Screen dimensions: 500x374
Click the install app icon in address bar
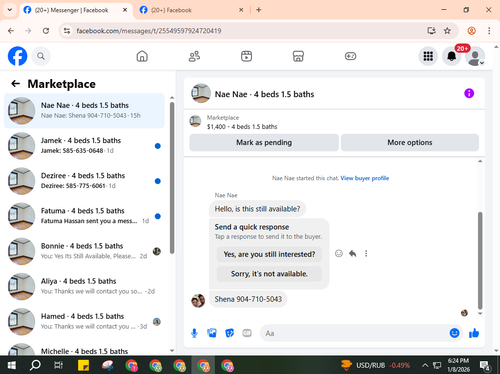click(x=431, y=31)
